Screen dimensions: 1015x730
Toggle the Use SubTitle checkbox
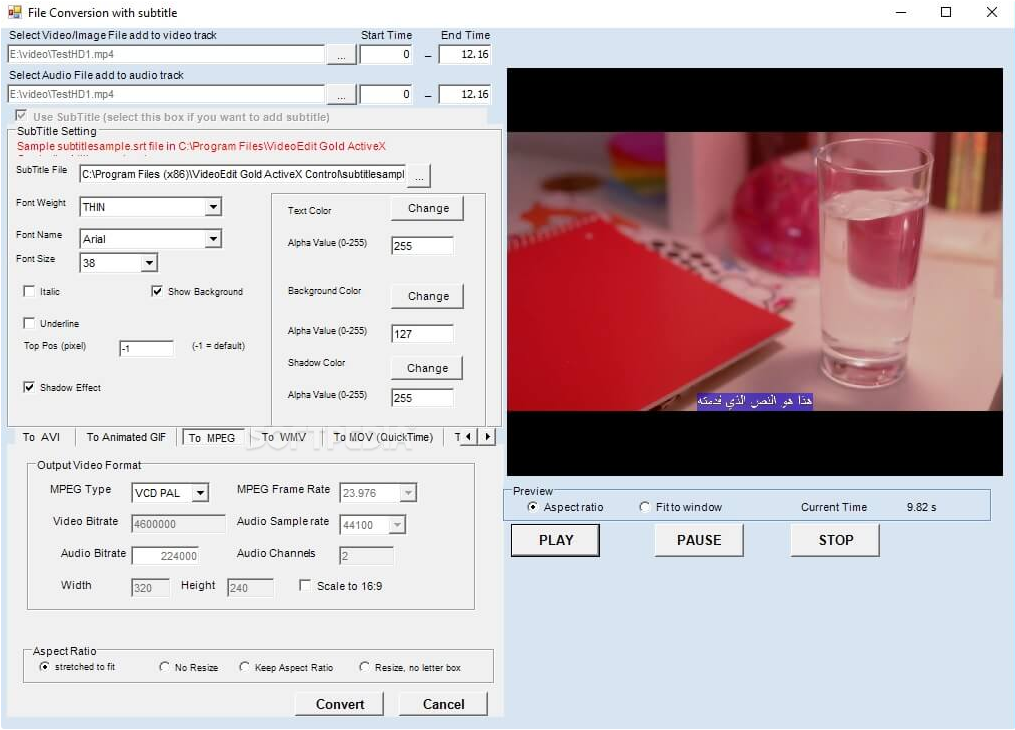point(21,116)
